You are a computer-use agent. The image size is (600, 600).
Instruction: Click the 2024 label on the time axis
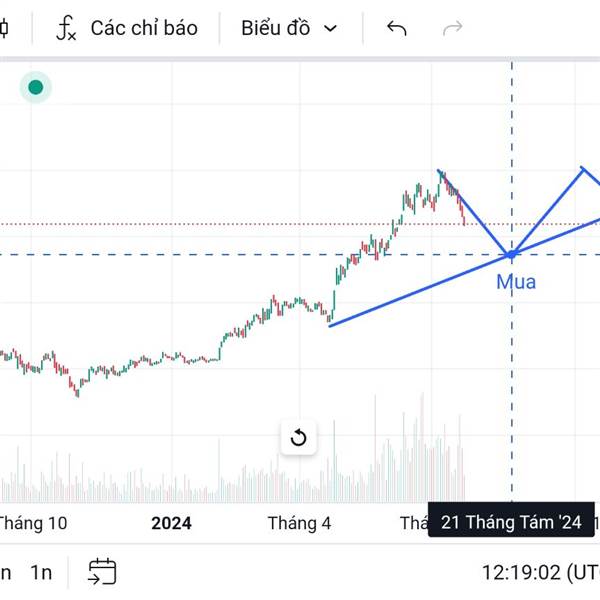[x=171, y=522]
